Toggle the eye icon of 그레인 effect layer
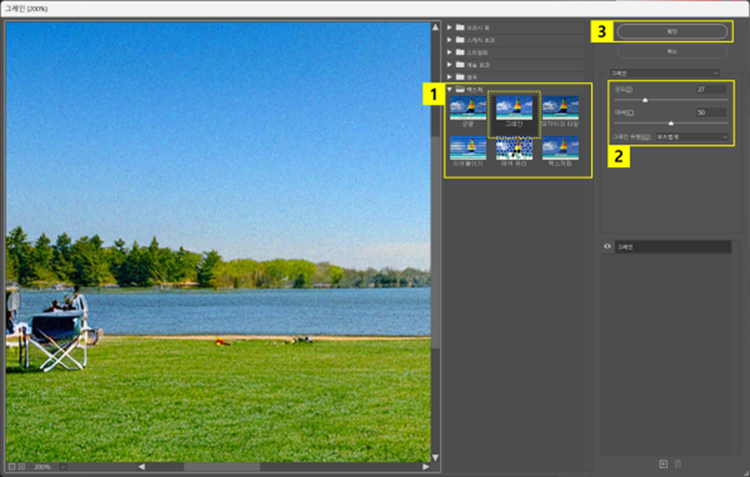This screenshot has width=750, height=477. 607,247
